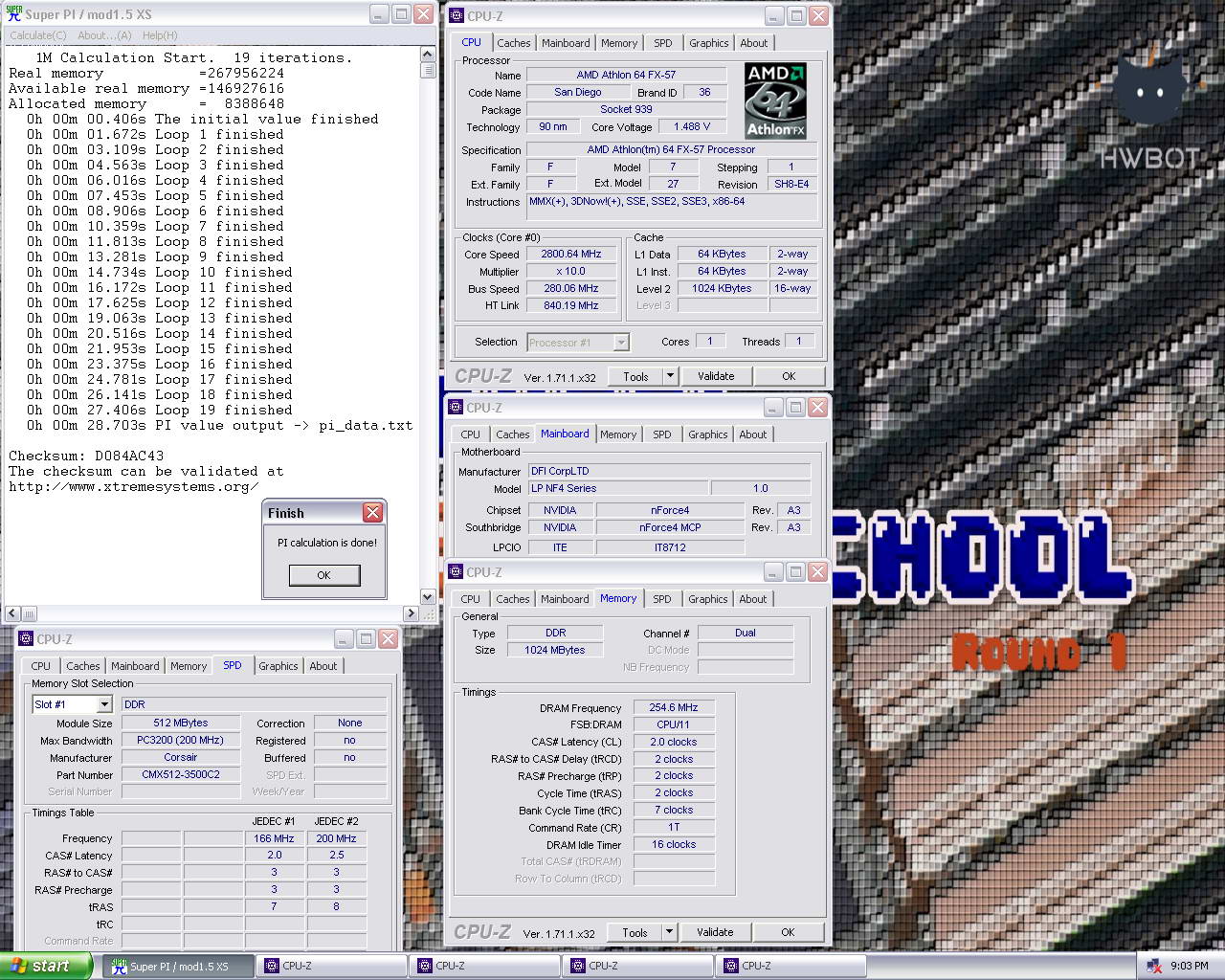Click CAS# Latency 2.0 clocks value
The width and height of the screenshot is (1225, 980).
point(674,743)
